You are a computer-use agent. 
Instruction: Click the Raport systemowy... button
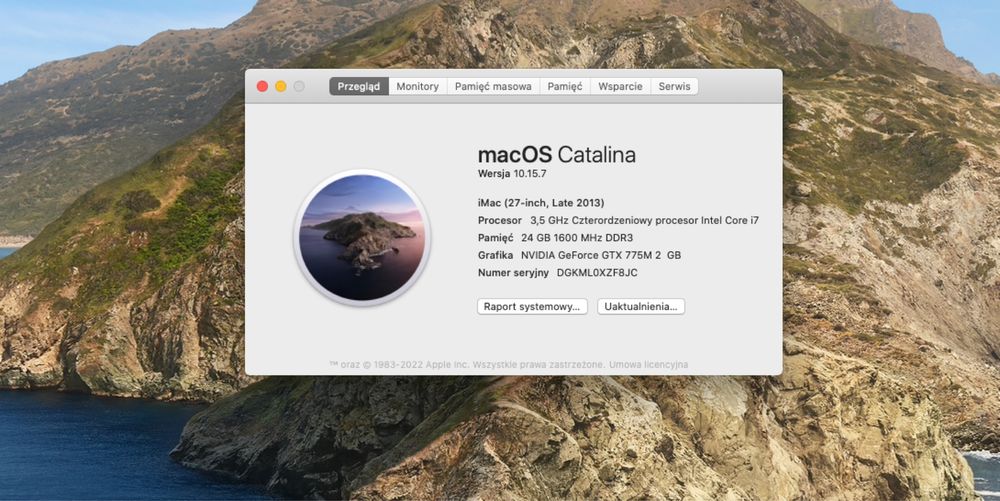[x=532, y=307]
